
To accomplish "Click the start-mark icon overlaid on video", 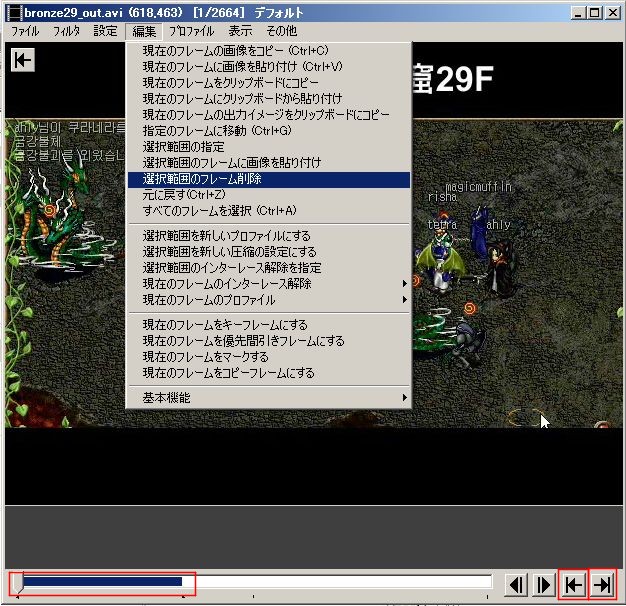I will pyautogui.click(x=23, y=60).
